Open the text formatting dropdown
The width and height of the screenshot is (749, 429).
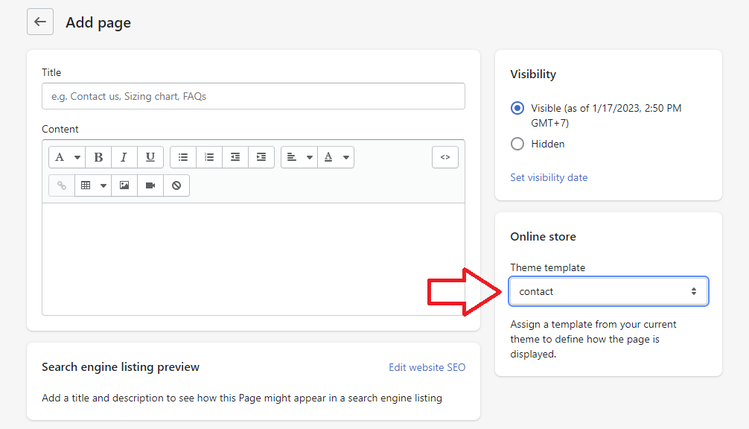coord(68,157)
